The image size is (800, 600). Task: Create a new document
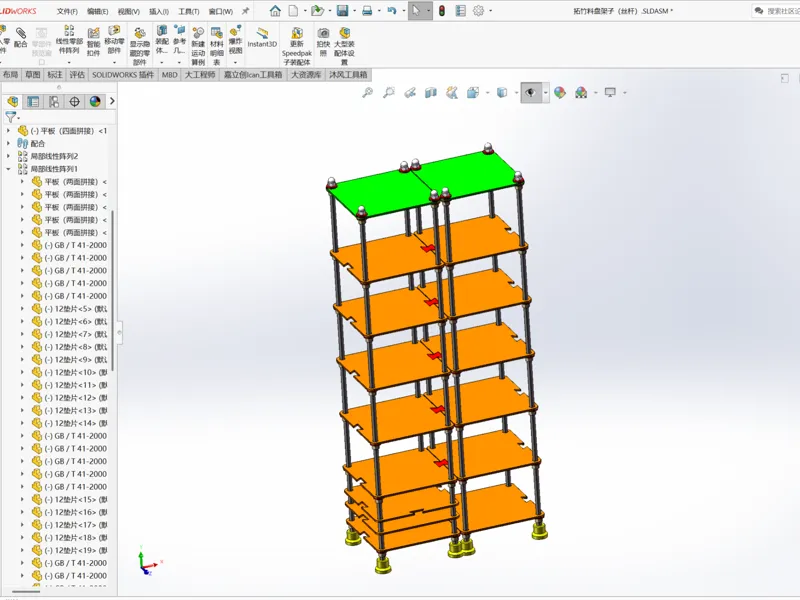point(293,11)
